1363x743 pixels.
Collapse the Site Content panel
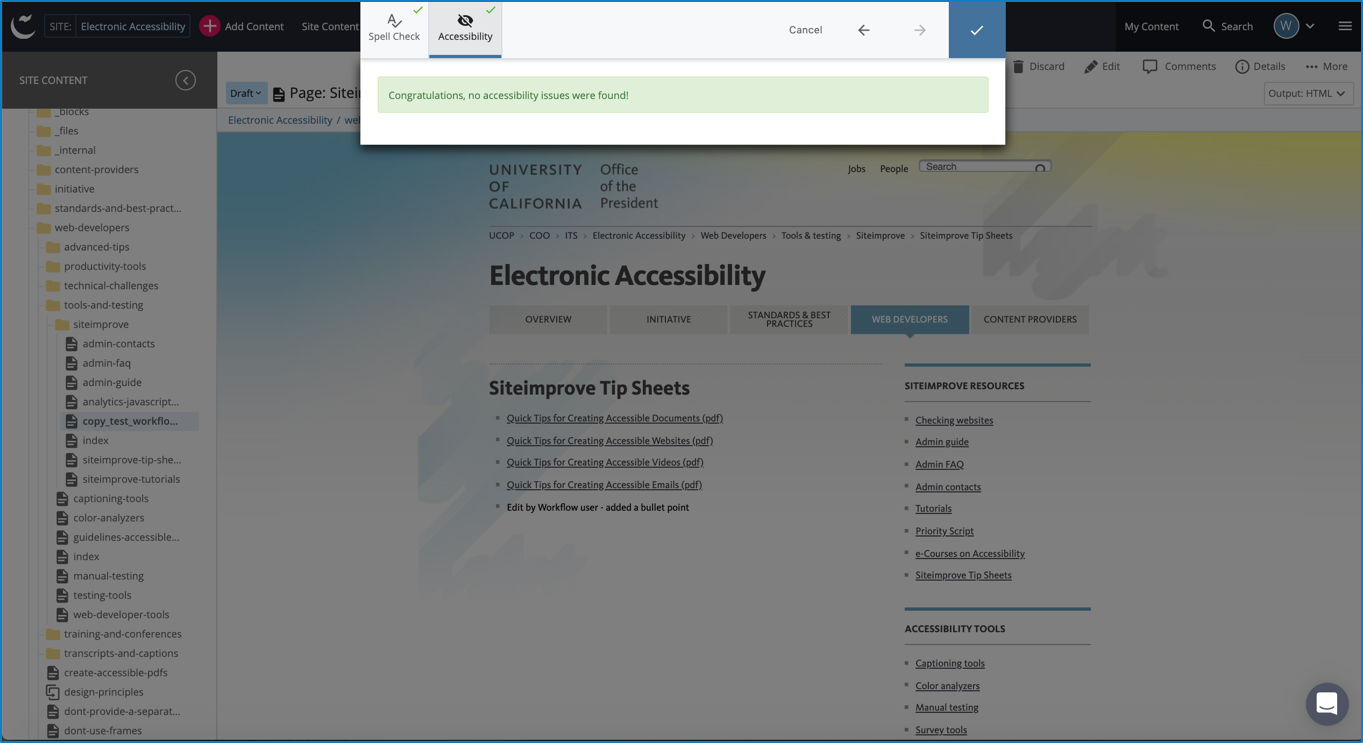tap(185, 80)
